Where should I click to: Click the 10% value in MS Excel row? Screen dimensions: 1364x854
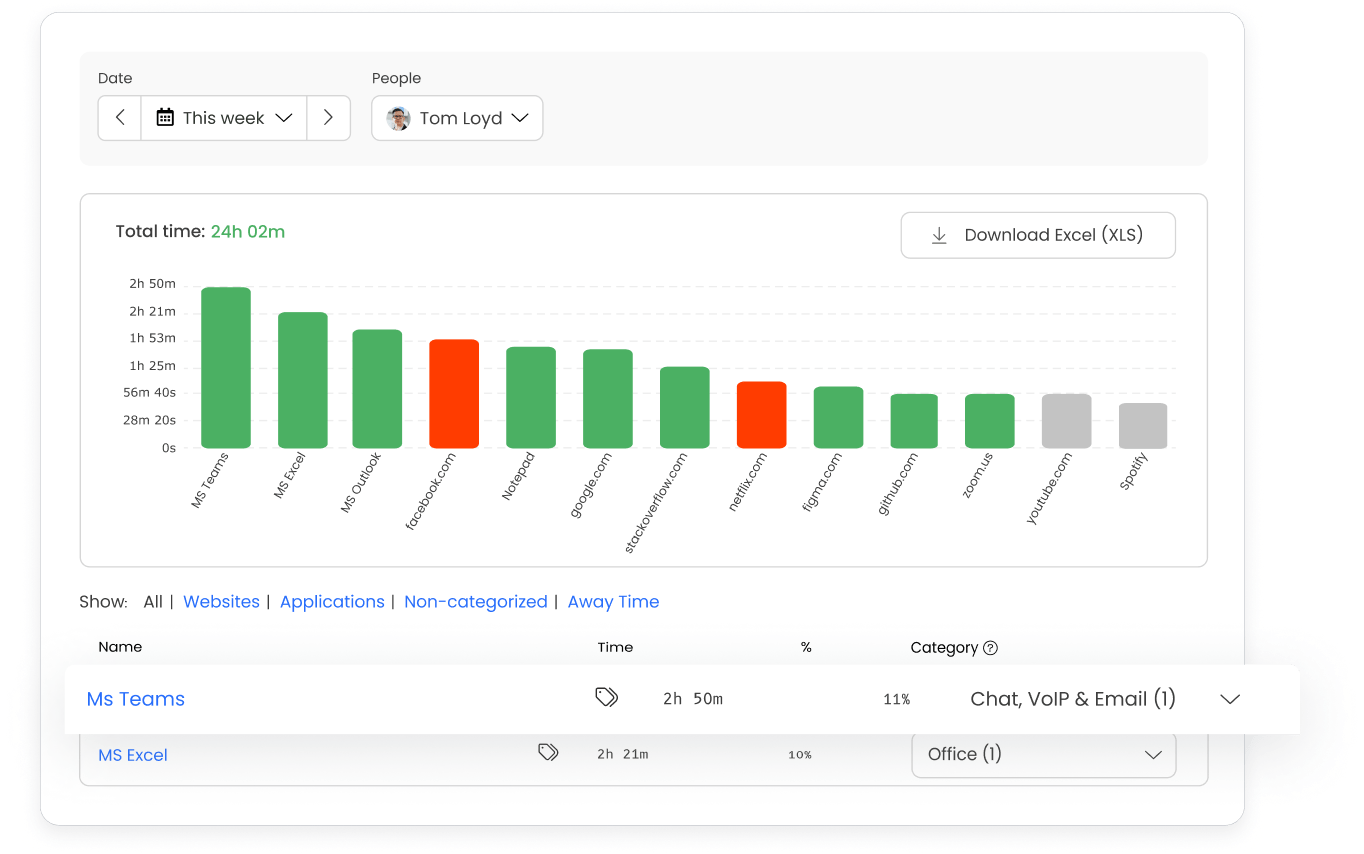click(800, 755)
